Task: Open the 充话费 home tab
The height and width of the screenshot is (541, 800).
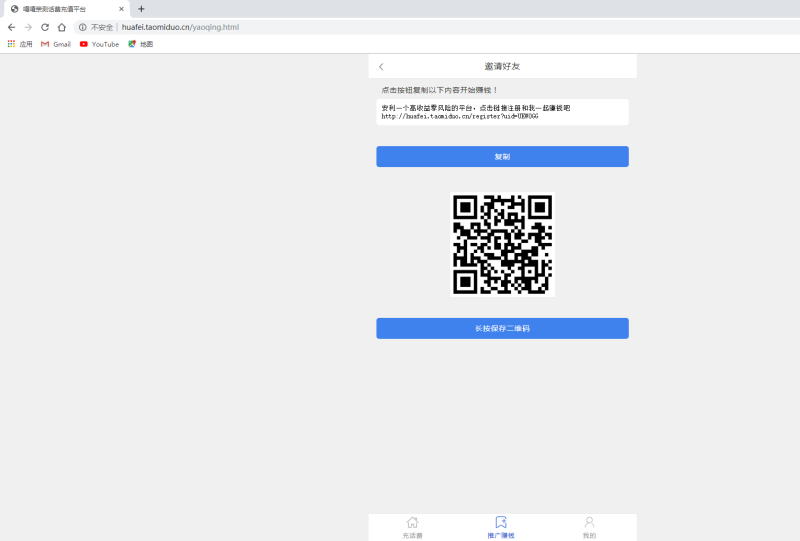Action: pos(412,527)
